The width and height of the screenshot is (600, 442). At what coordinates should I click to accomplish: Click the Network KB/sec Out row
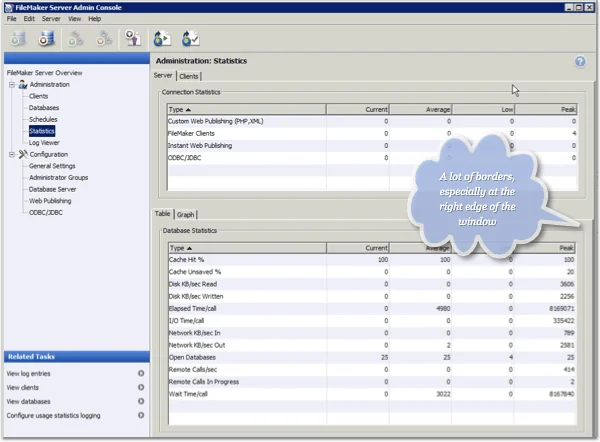(x=372, y=345)
